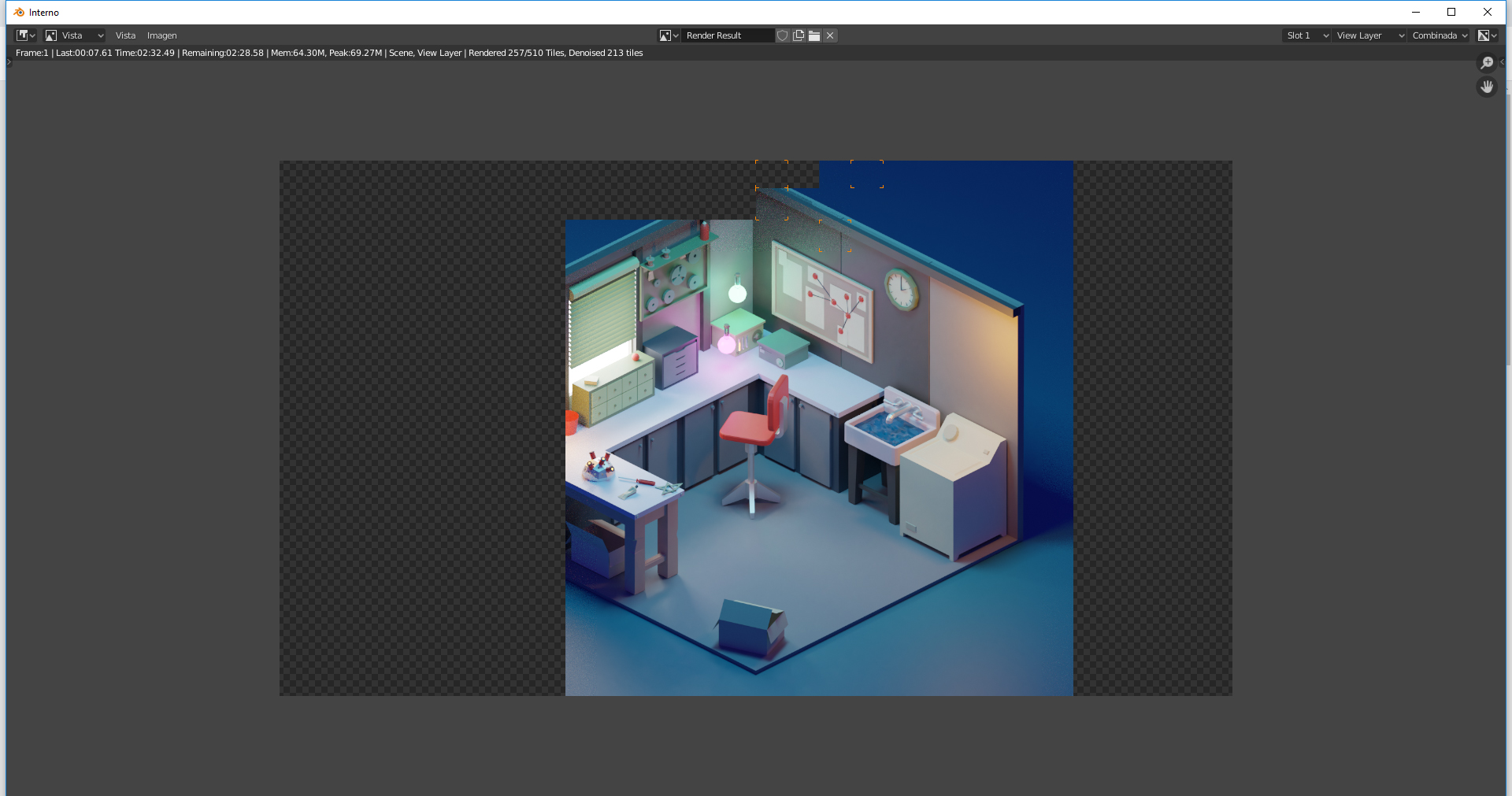The image size is (1512, 796).
Task: Click the Blender logo in title bar
Action: point(19,12)
